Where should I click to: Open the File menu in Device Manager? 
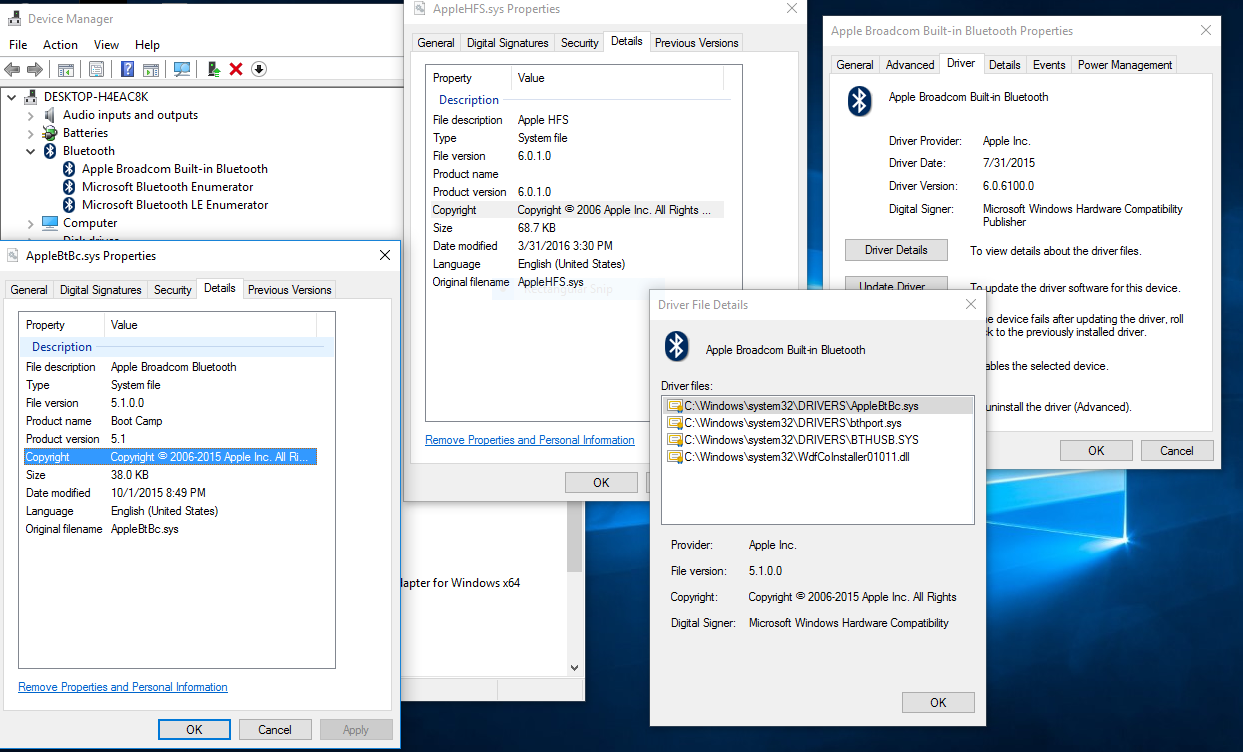coord(18,45)
